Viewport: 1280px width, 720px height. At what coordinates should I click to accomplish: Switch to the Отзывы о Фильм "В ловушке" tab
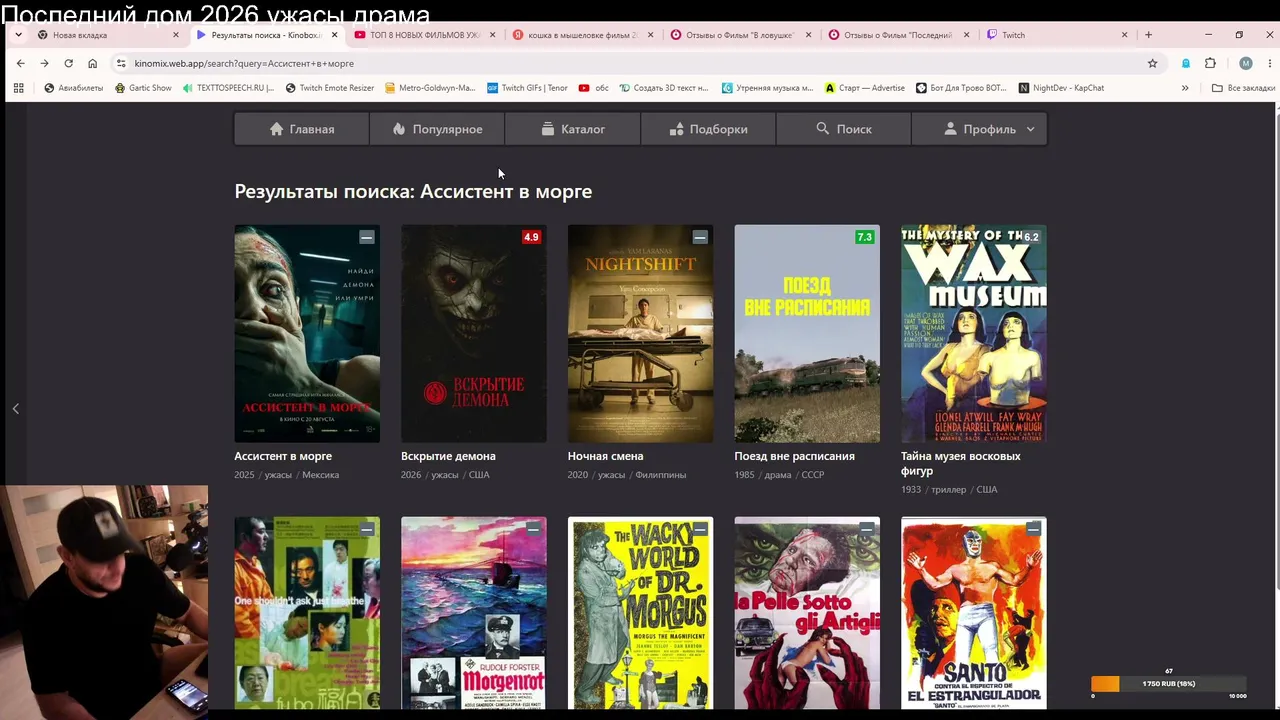click(741, 35)
